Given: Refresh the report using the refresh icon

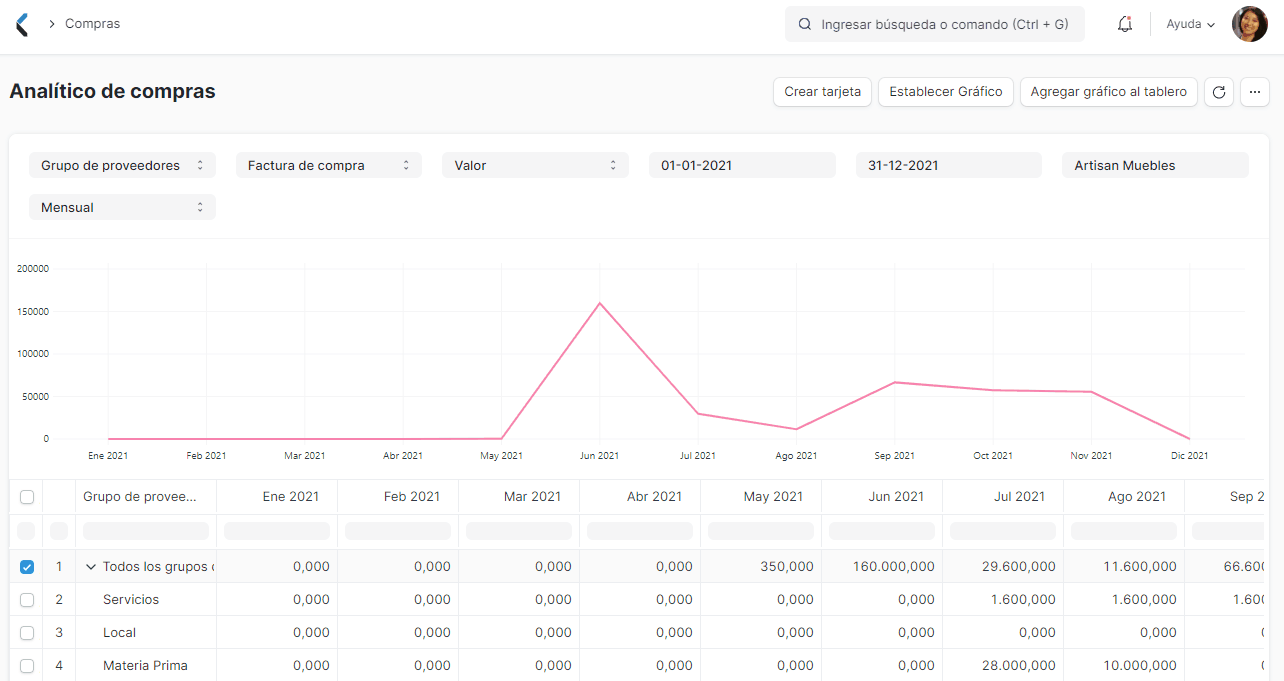Looking at the screenshot, I should pos(1219,91).
